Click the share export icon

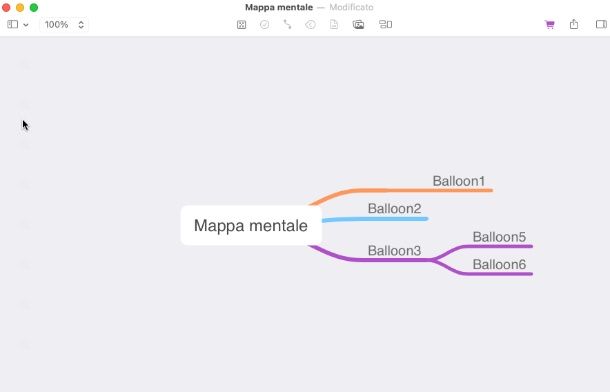(574, 24)
